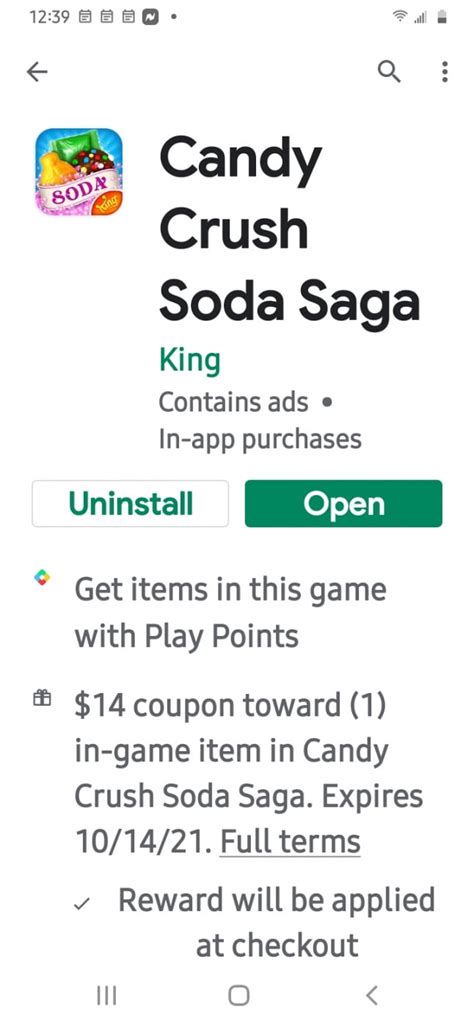Viewport: 474px width, 1027px height.
Task: Tap the Messenger notification icon in status bar
Action: [x=150, y=18]
